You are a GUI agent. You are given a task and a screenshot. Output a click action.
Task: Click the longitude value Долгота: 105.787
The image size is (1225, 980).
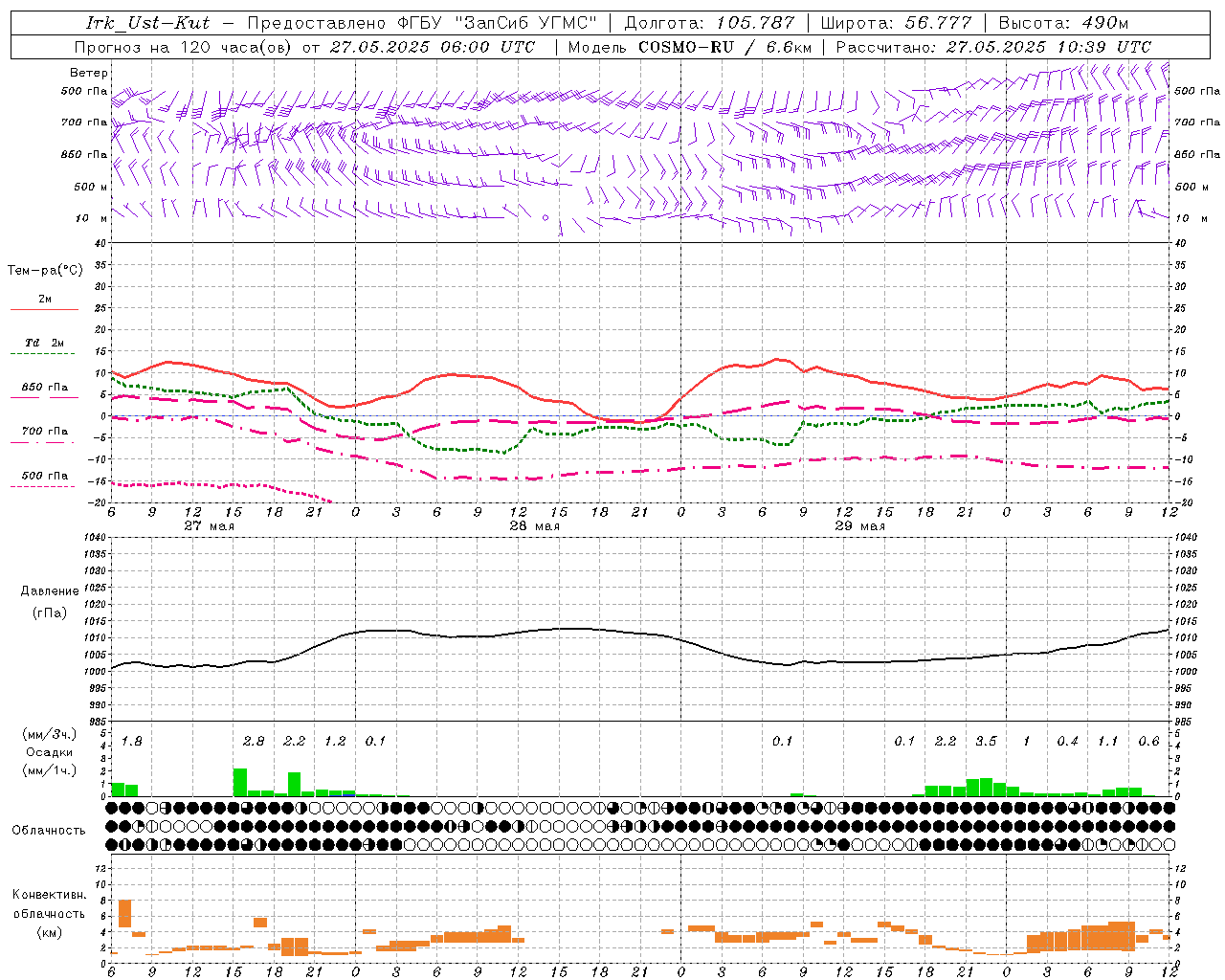[710, 23]
